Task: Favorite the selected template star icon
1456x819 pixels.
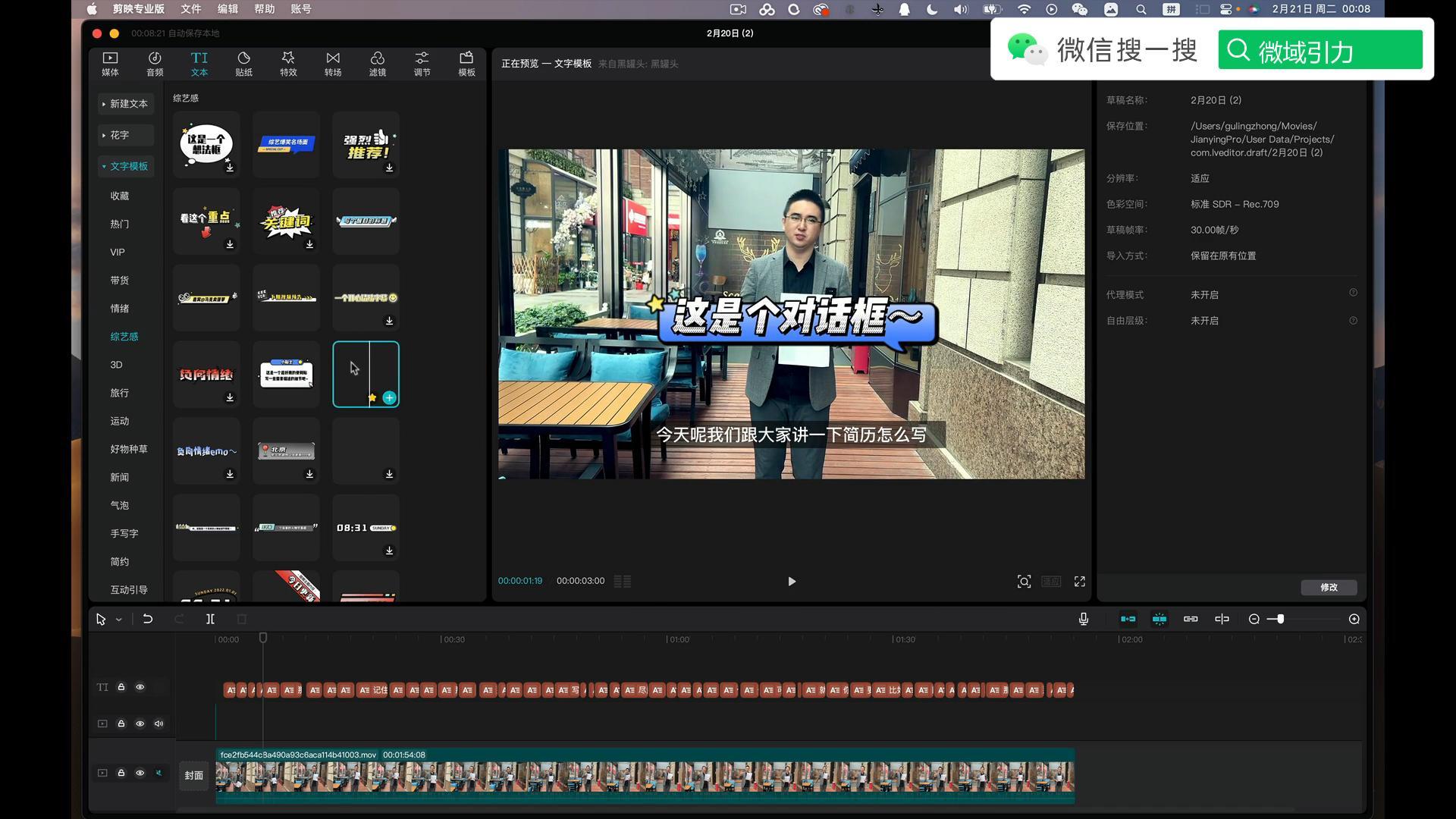Action: [x=372, y=397]
